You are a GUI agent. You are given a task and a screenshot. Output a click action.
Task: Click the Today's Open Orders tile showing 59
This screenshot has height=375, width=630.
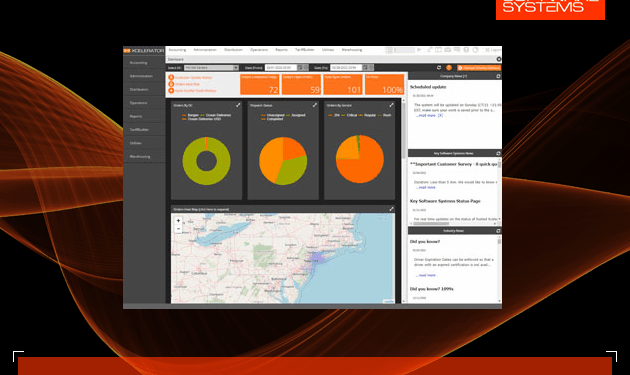coord(301,84)
